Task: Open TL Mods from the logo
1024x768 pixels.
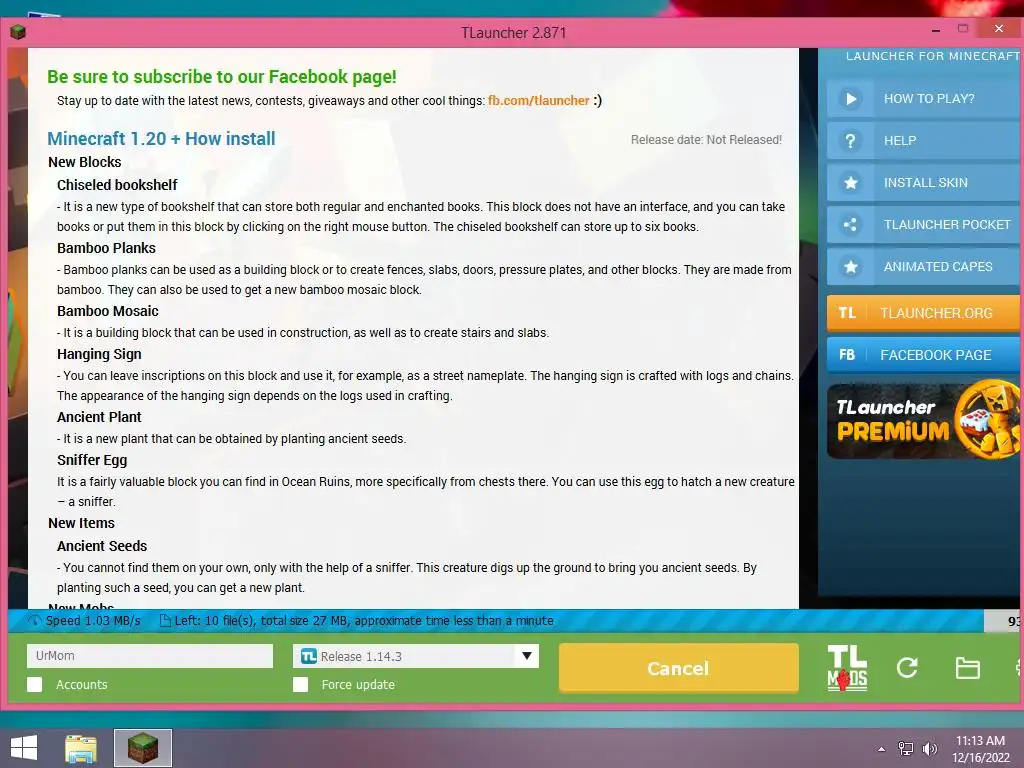Action: [x=847, y=667]
